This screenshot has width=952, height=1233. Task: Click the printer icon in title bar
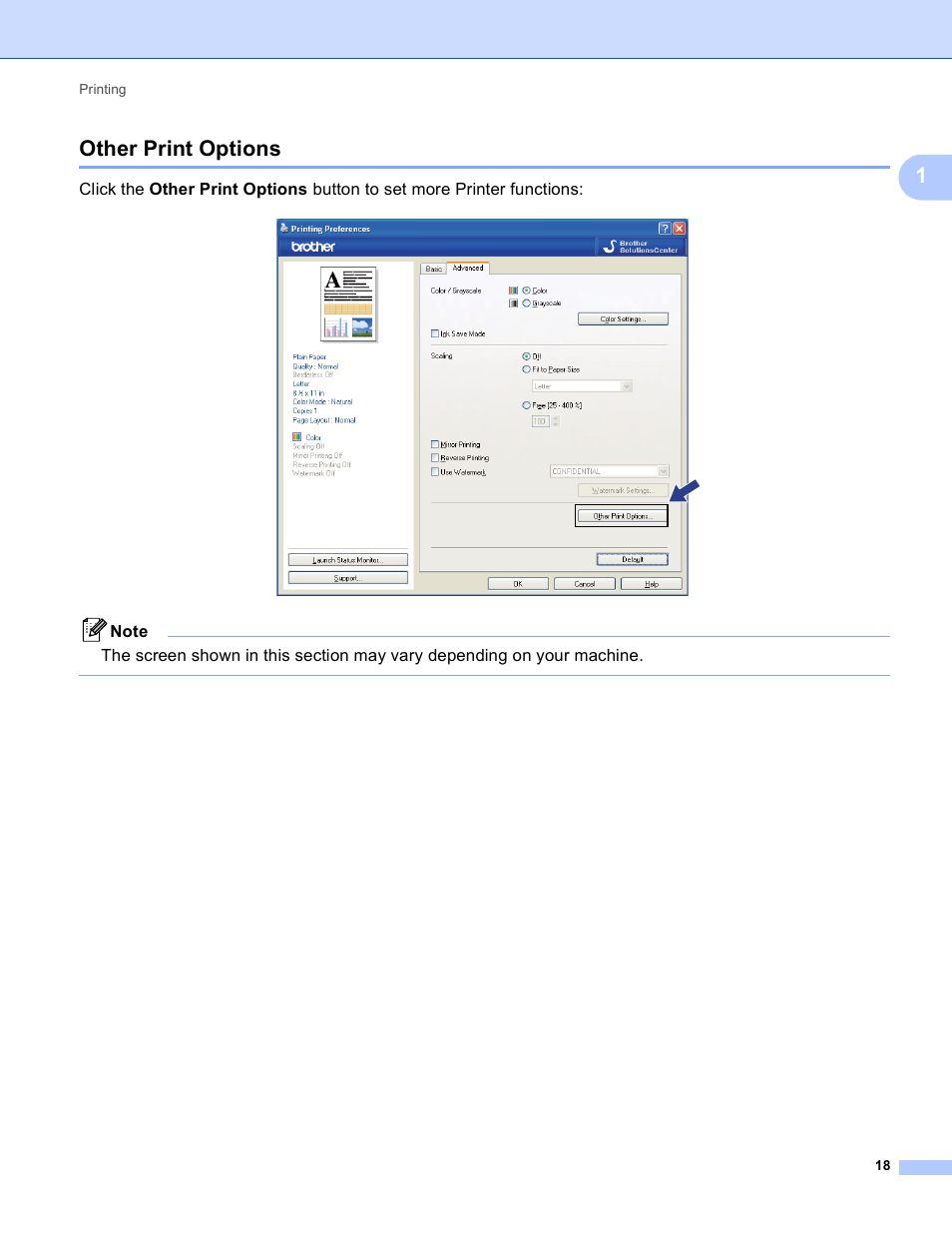284,229
